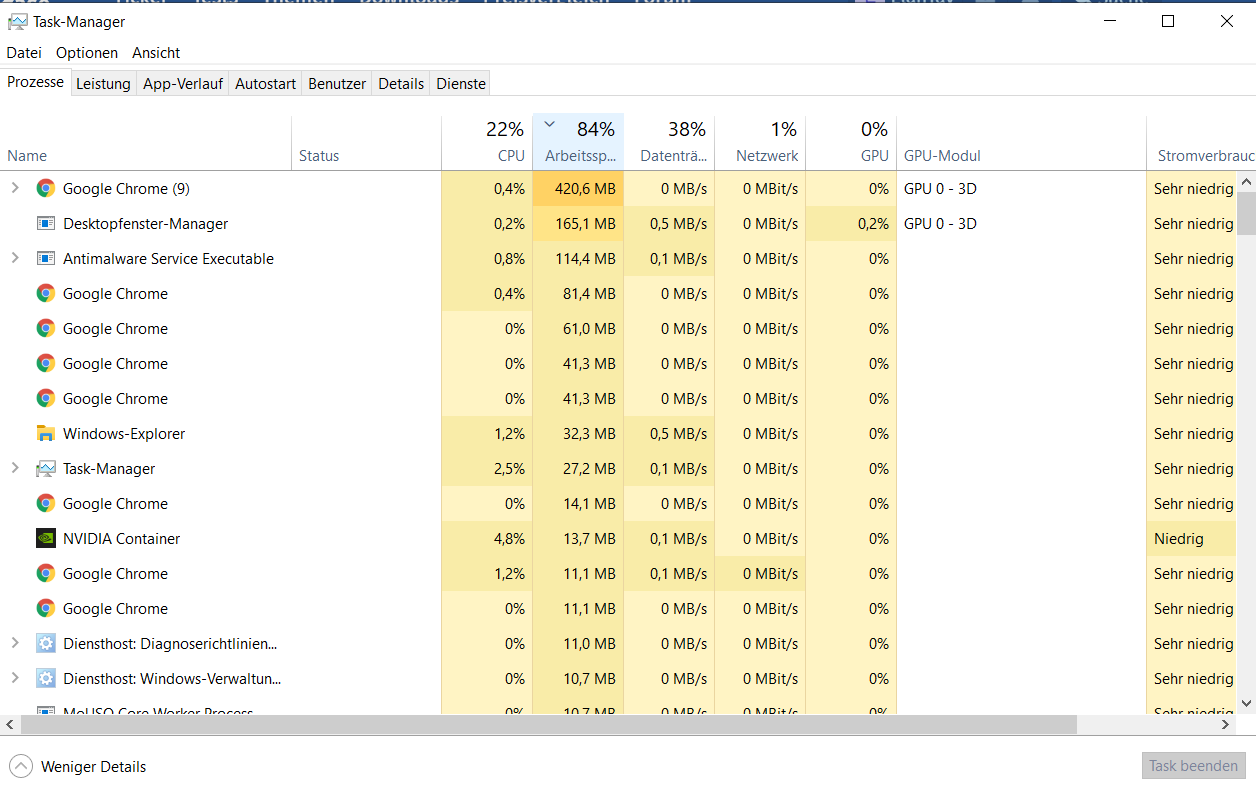
Task: Click the Desktopfenster-Manager process icon
Action: coord(45,223)
